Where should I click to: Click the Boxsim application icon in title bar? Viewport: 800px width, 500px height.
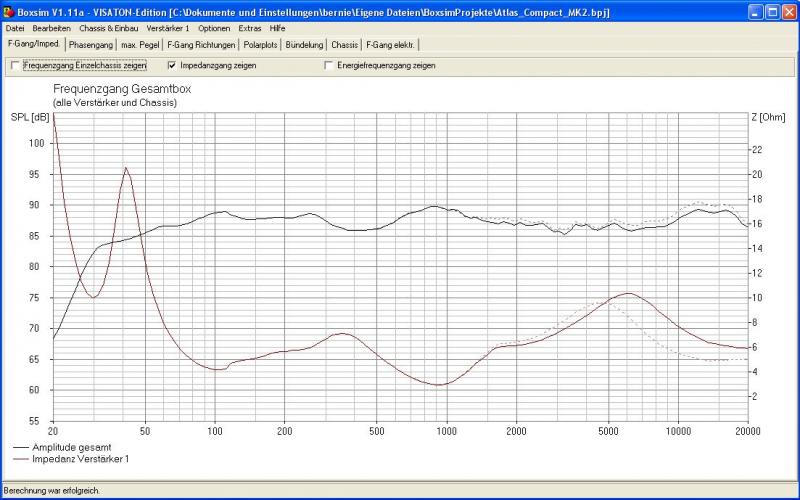(x=9, y=12)
